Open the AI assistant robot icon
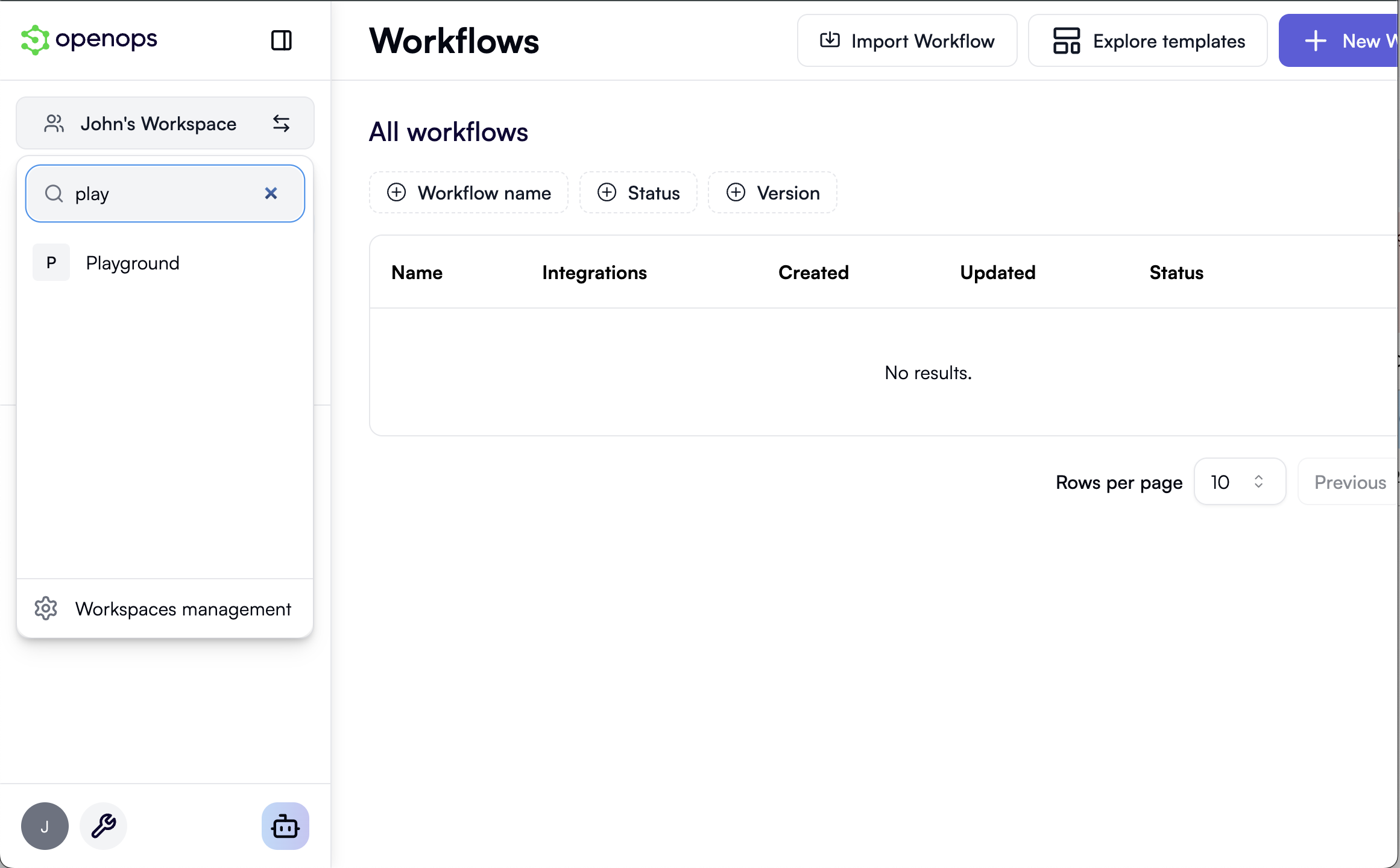 point(285,826)
